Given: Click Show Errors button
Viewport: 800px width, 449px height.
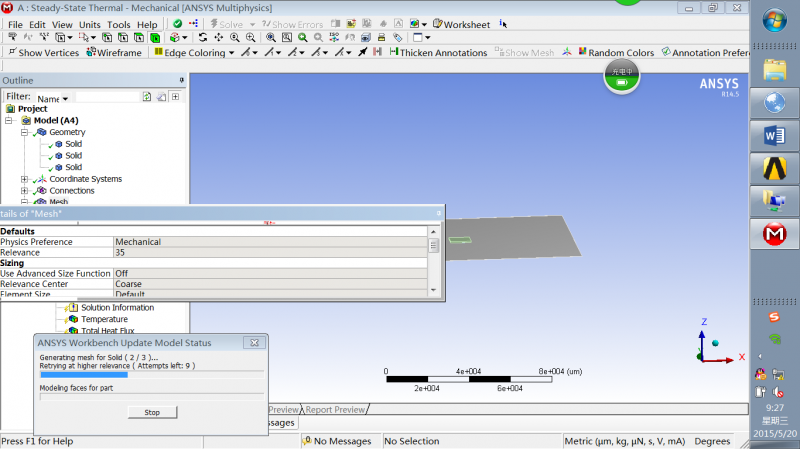Looking at the screenshot, I should (292, 24).
